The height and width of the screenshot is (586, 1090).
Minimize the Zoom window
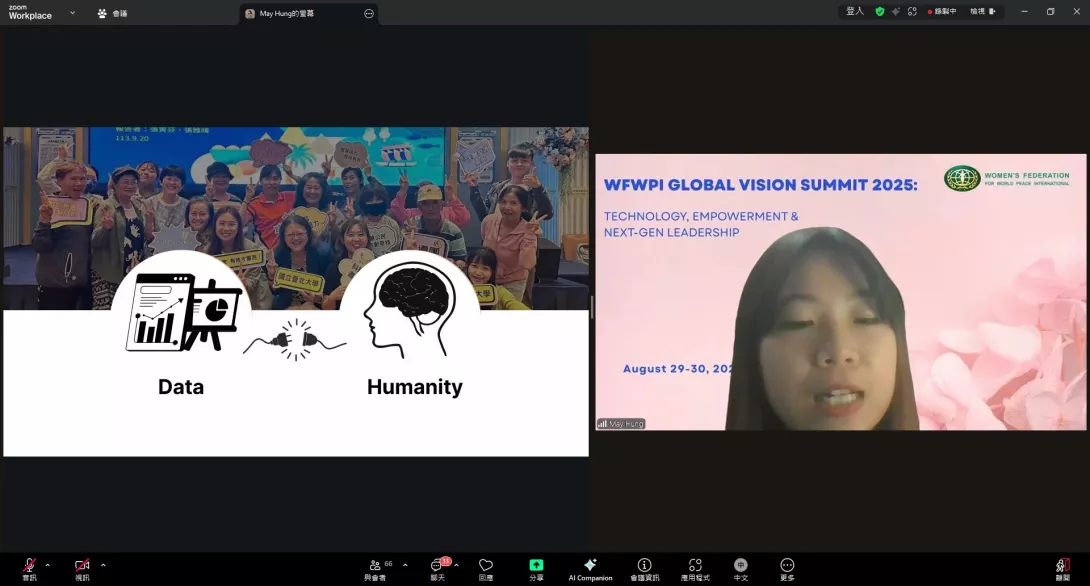(1024, 11)
